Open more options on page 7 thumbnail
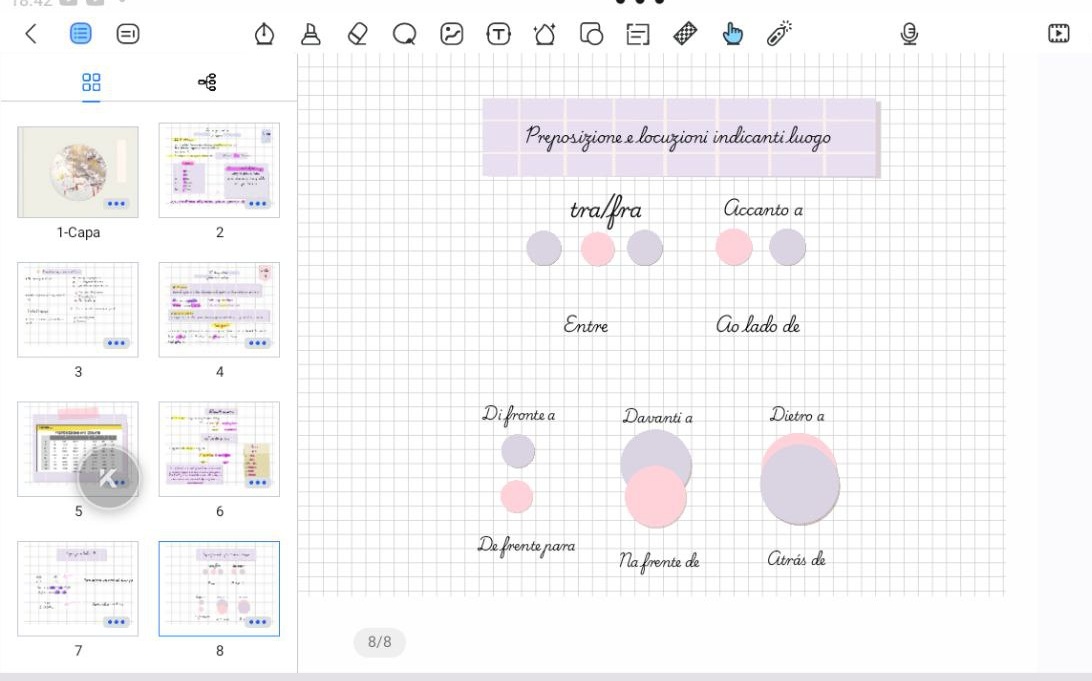Image resolution: width=1092 pixels, height=681 pixels. click(x=116, y=622)
